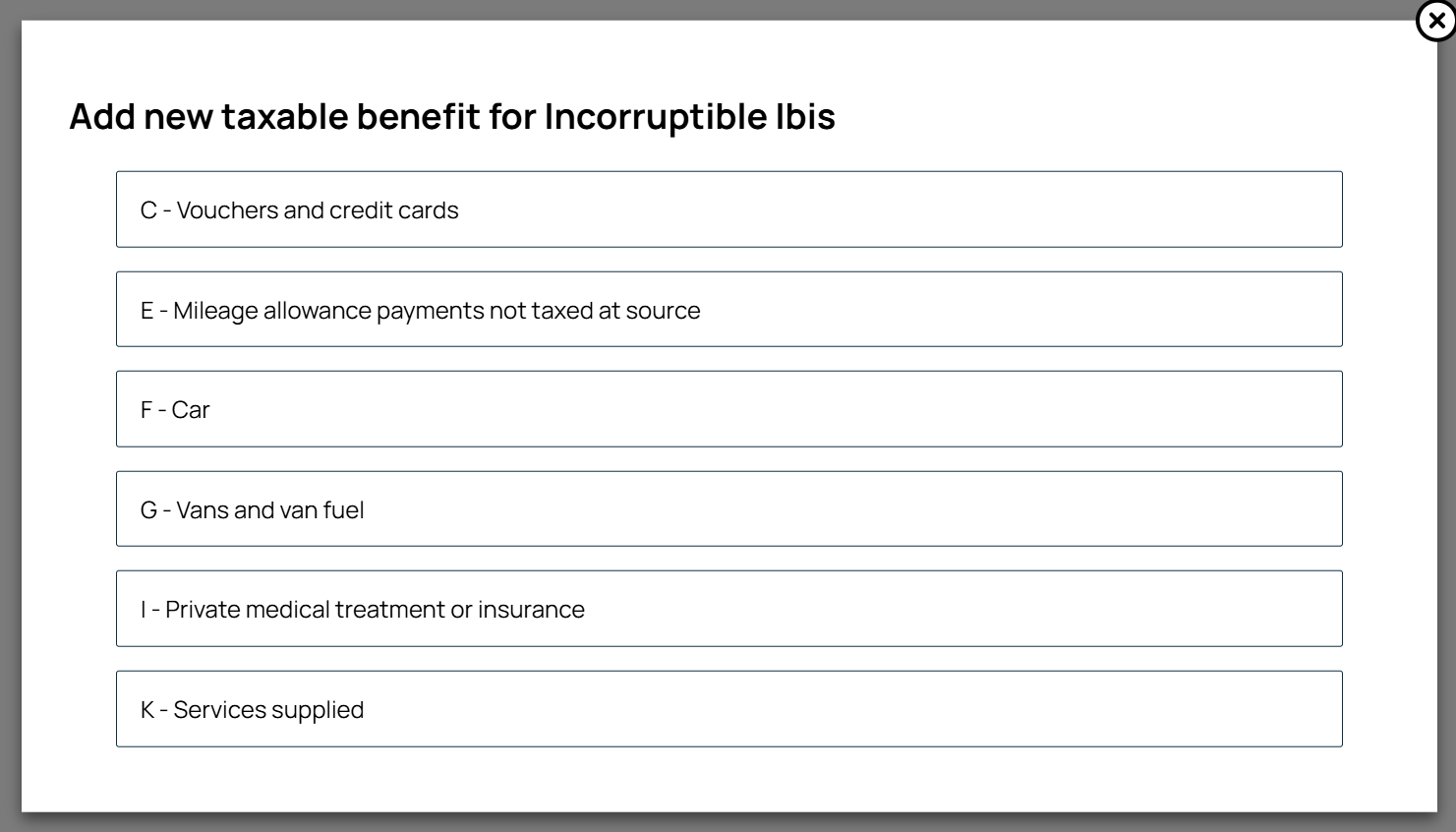1456x832 pixels.
Task: Click the 'Add new taxable benefit' heading
Action: (452, 116)
